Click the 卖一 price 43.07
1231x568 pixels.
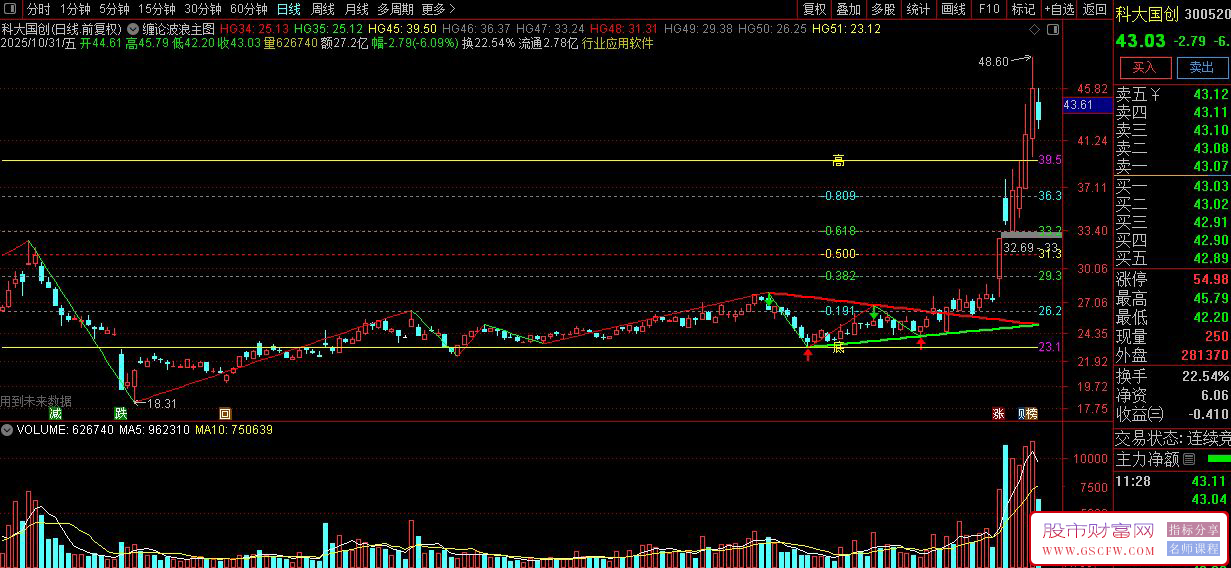click(1209, 166)
